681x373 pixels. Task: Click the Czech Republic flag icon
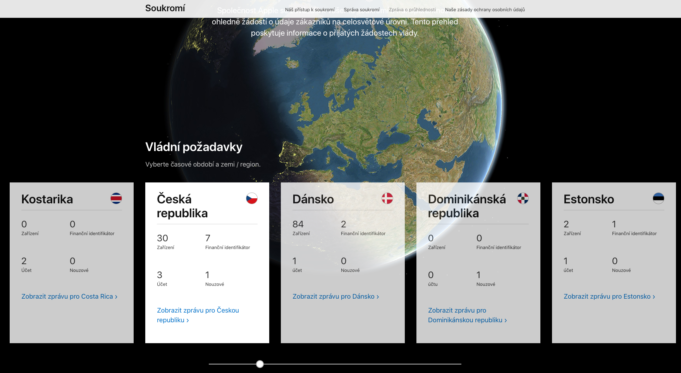[x=251, y=198]
